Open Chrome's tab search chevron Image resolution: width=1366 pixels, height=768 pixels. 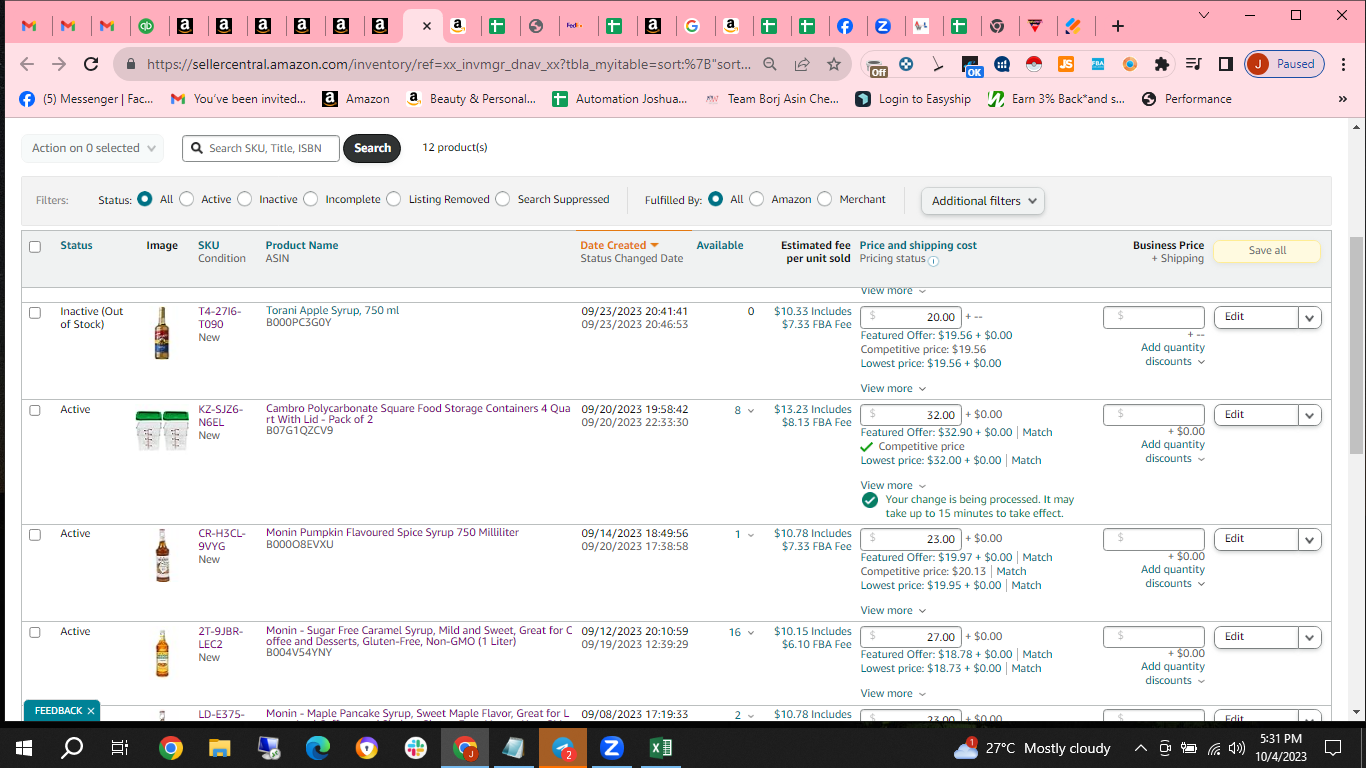point(1204,15)
